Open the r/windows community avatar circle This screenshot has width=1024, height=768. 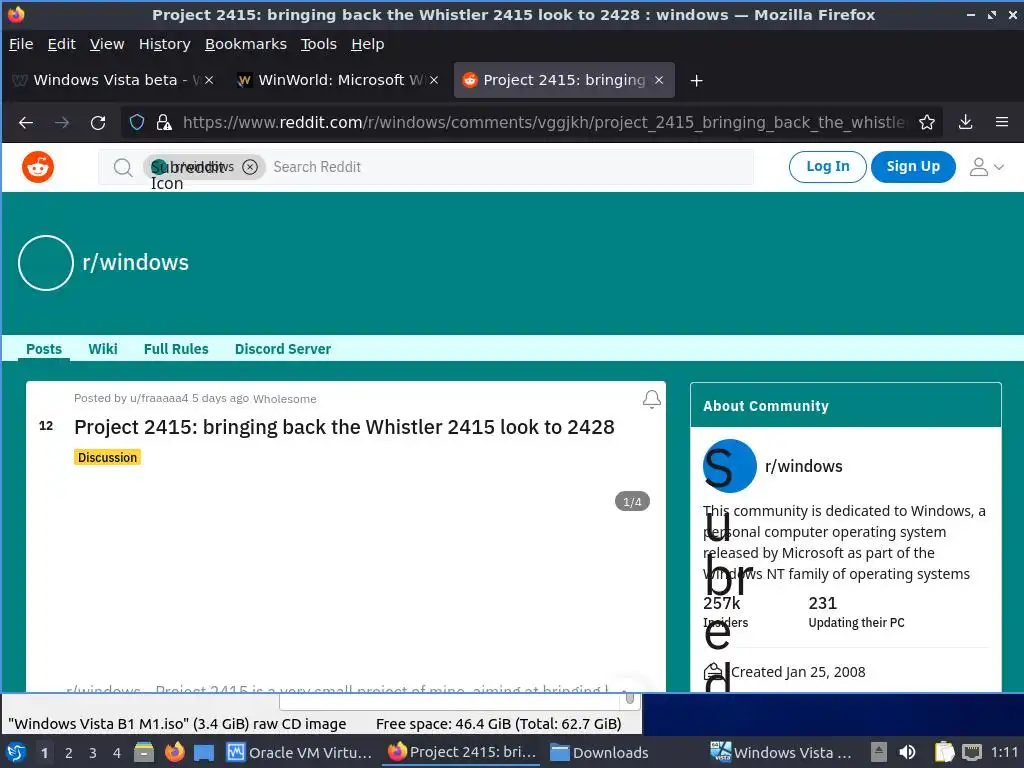pyautogui.click(x=46, y=263)
